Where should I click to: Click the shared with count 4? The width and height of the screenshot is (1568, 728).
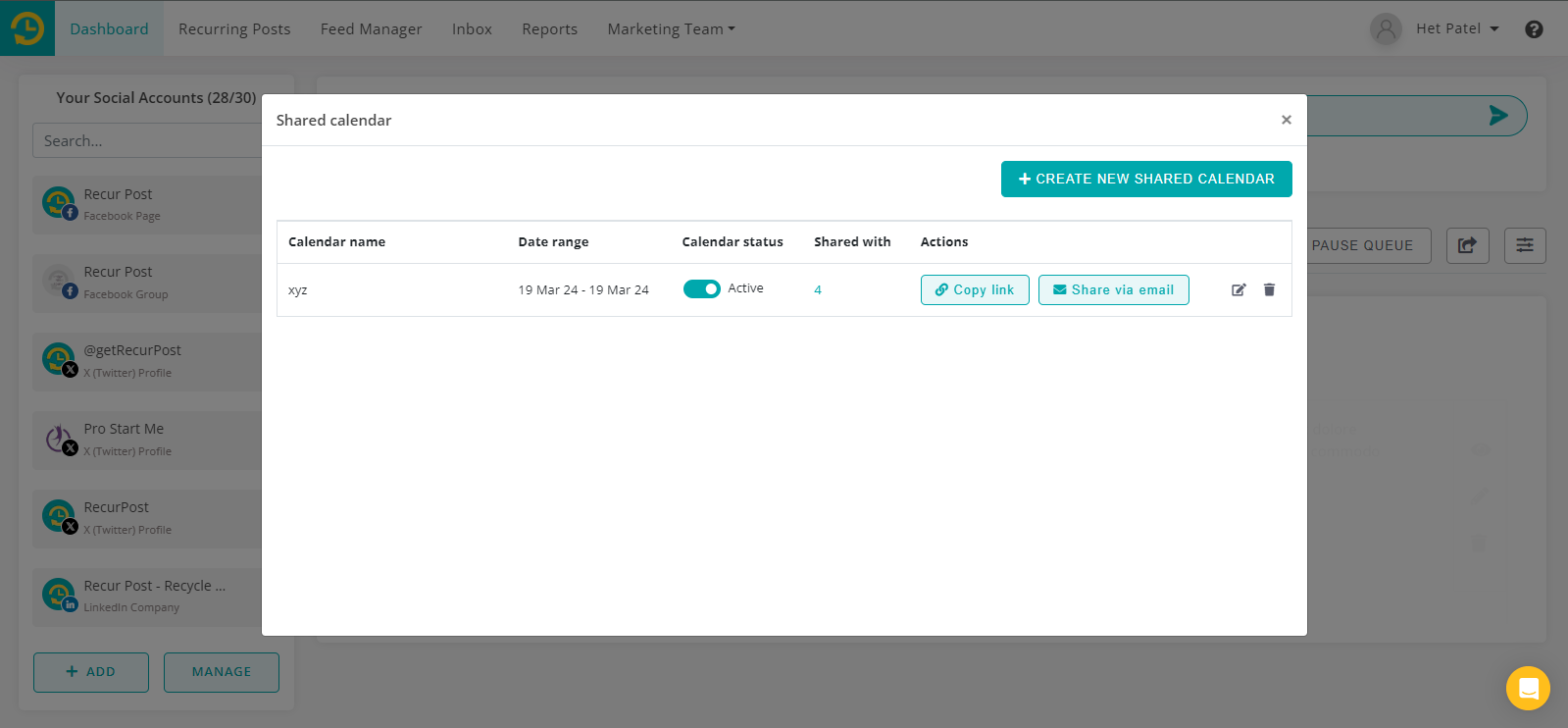[x=818, y=289]
